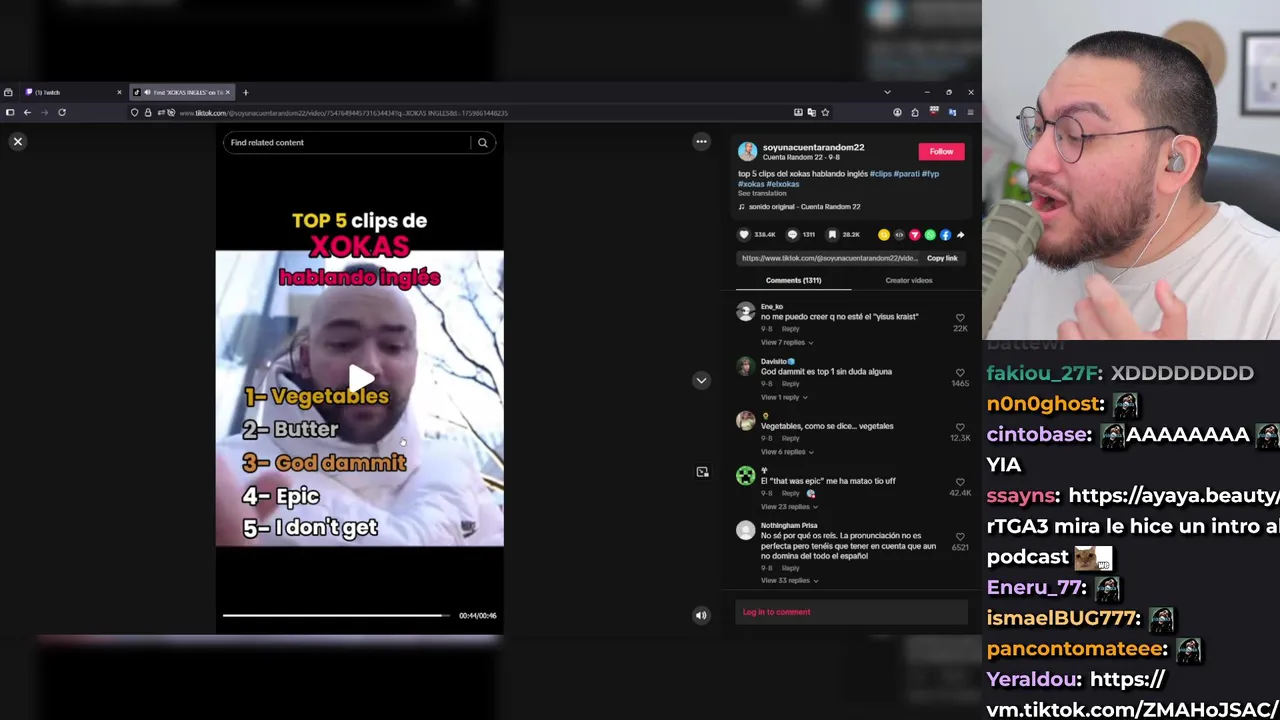Select the Comments (1311) tab
This screenshot has height=720, width=1280.
793,280
